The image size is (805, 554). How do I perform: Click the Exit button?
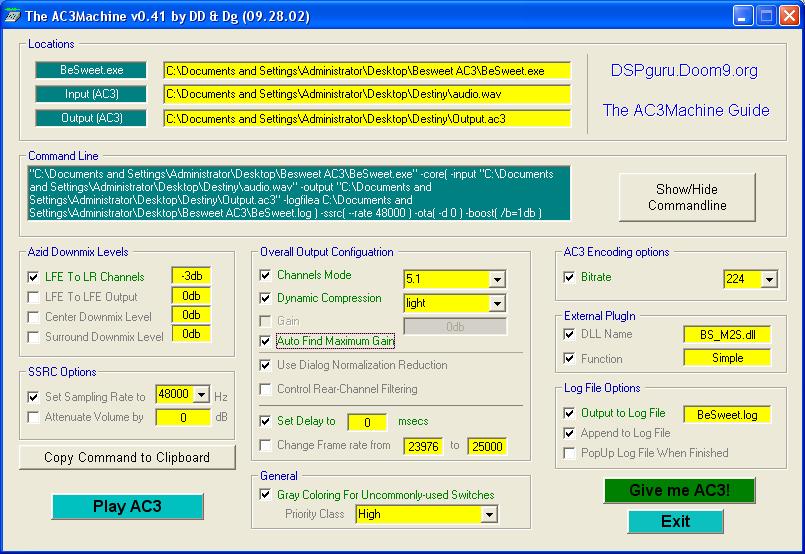click(676, 522)
